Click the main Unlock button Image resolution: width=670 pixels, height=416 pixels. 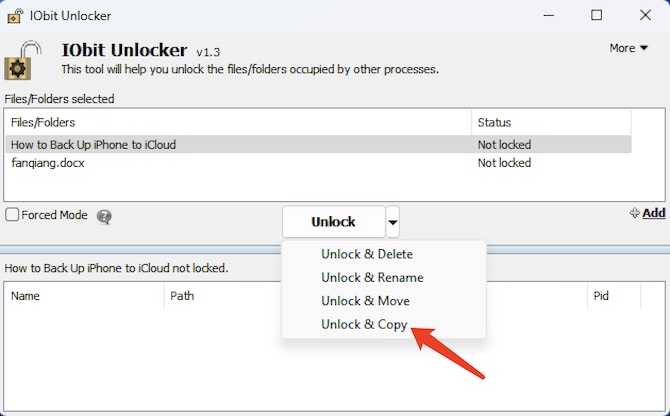333,222
